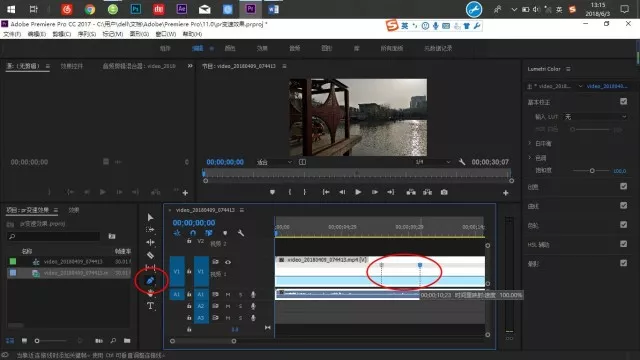The height and width of the screenshot is (360, 640).
Task: Select the Selection (arrow) tool
Action: point(150,217)
